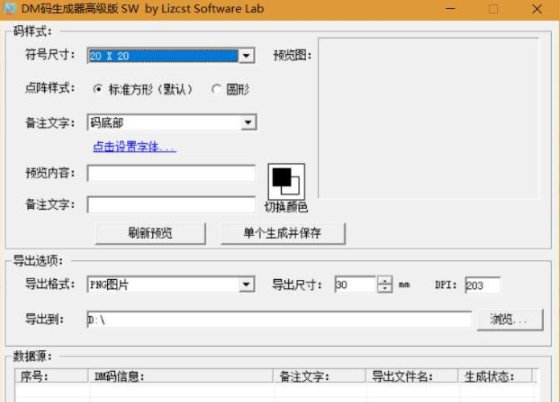Decrease 导出尺寸 with down stepper arrow
This screenshot has height=402, width=560.
click(x=385, y=288)
